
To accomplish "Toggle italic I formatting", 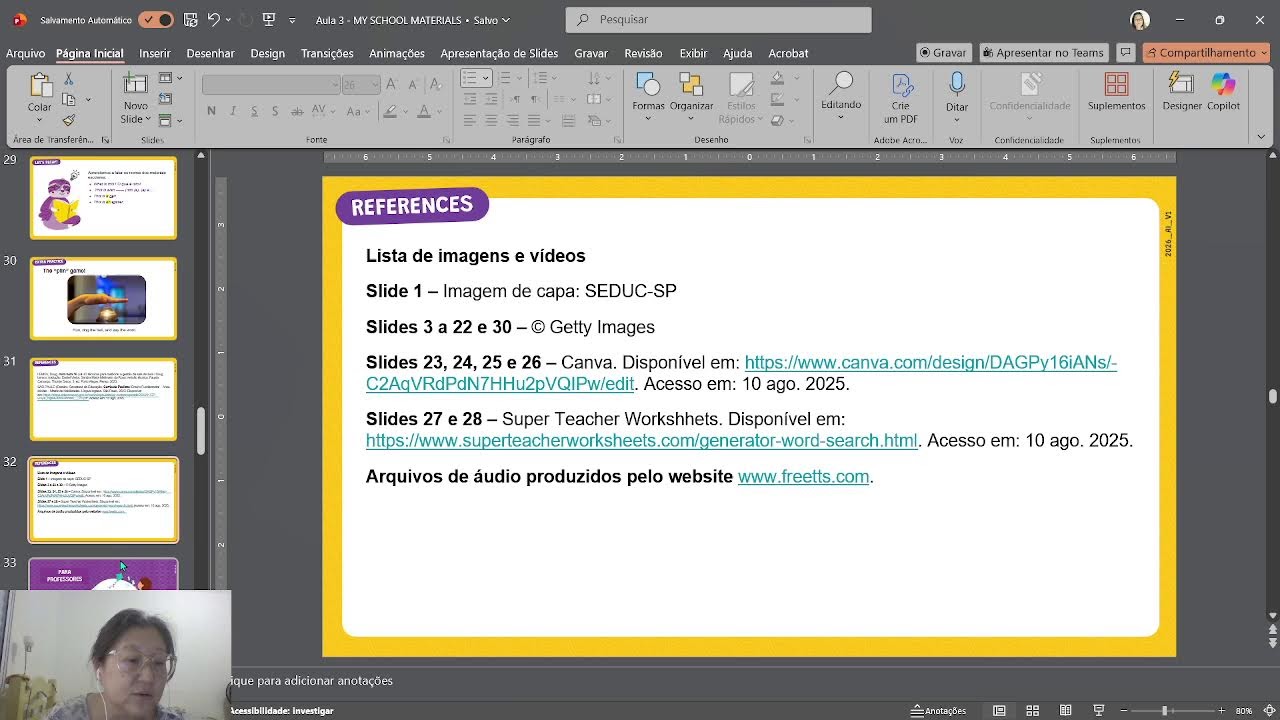I will (x=233, y=111).
